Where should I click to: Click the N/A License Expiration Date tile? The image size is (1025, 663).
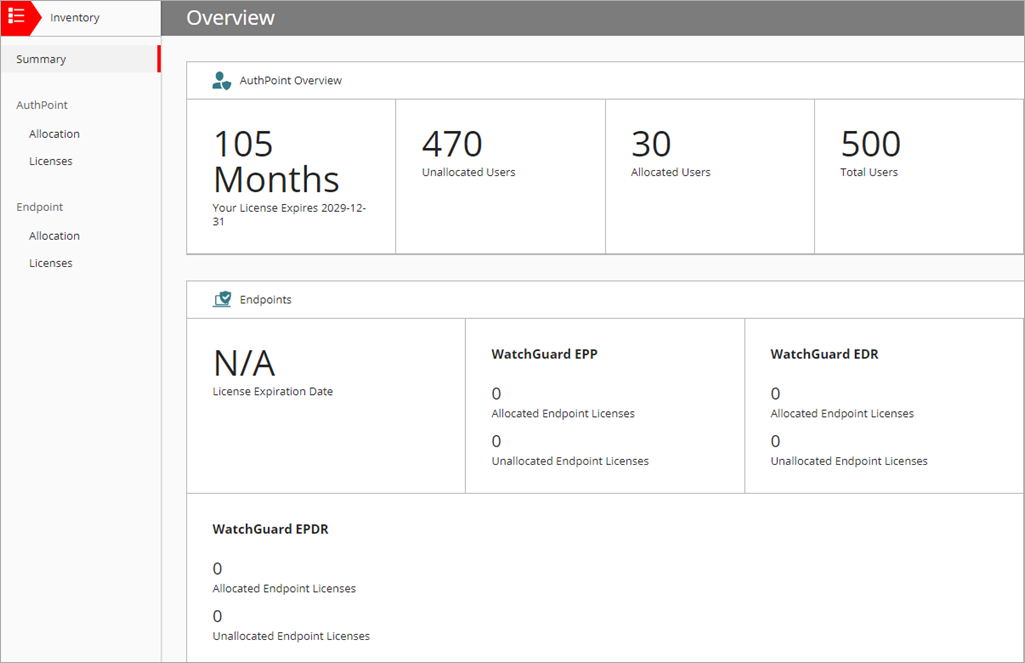pos(325,405)
